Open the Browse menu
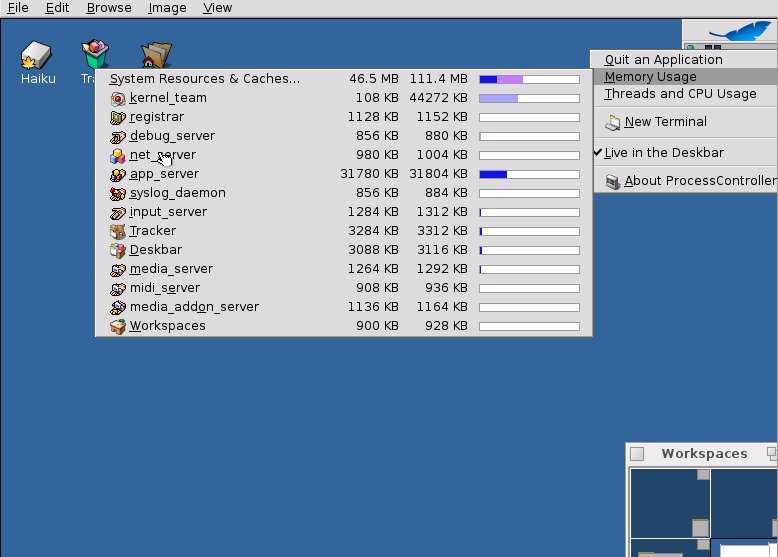The height and width of the screenshot is (557, 778). [108, 8]
